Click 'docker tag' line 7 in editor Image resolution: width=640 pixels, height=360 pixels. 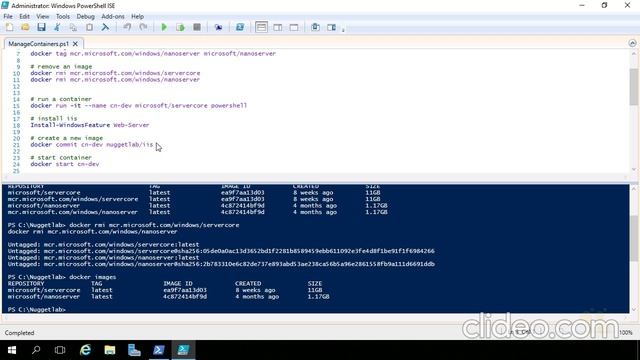pyautogui.click(x=153, y=53)
